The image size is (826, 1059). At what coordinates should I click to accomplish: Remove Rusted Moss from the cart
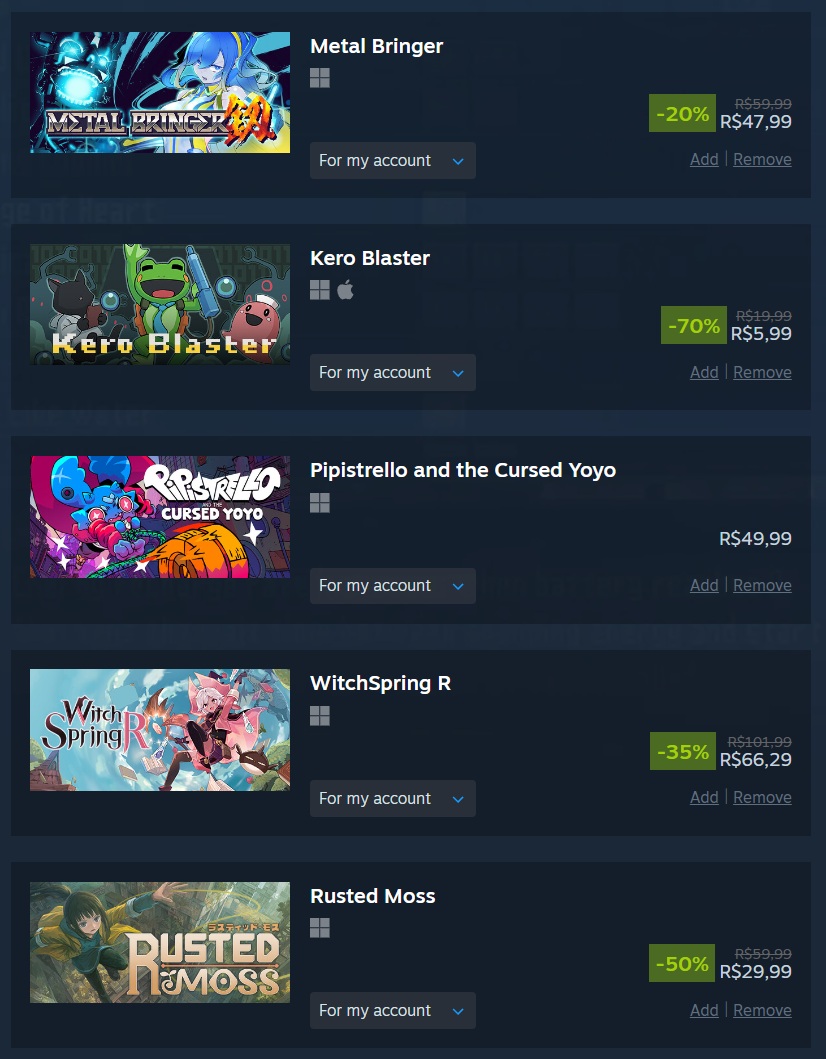point(763,1010)
